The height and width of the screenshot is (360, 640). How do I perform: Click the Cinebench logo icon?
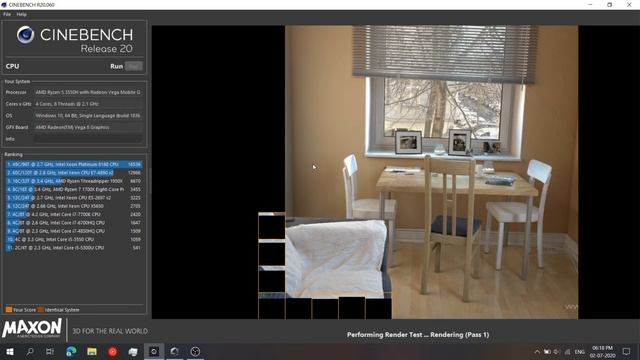pyautogui.click(x=25, y=35)
